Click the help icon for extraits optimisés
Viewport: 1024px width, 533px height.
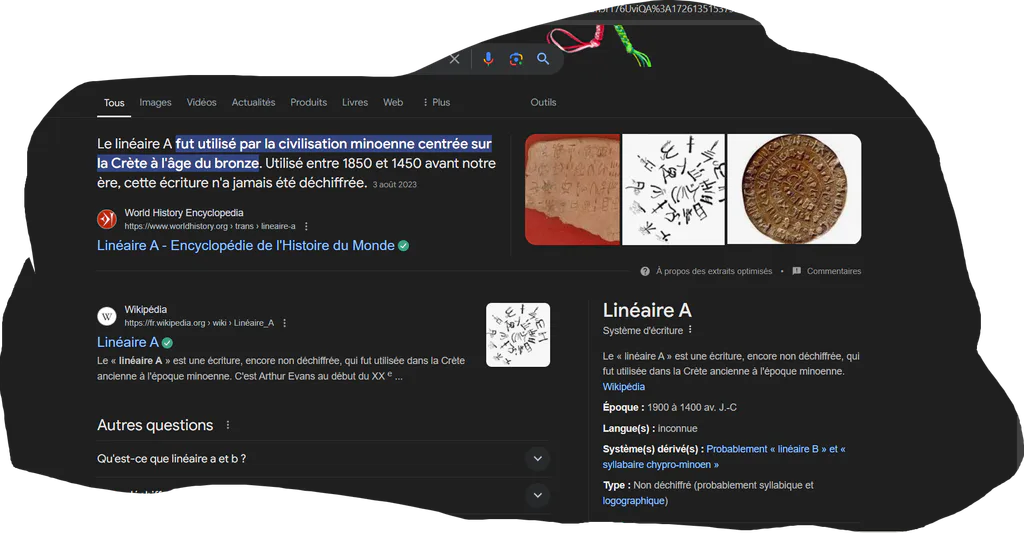coord(645,271)
